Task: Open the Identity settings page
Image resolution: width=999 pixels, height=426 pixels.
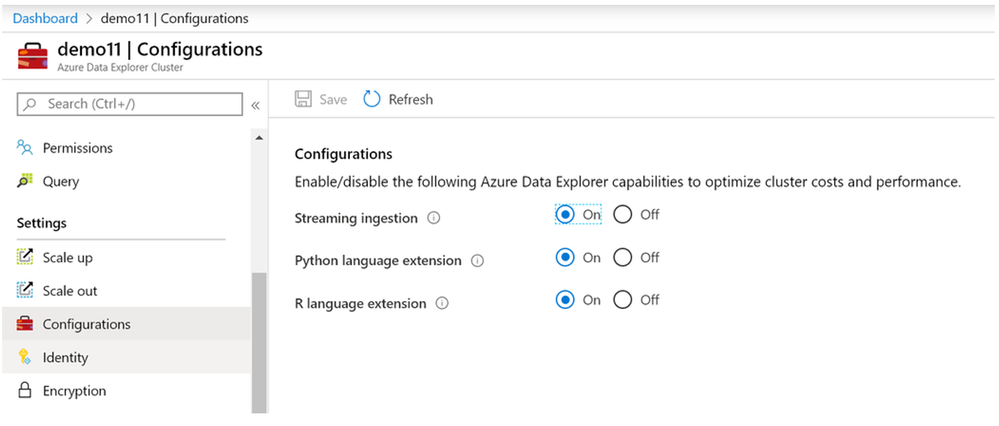Action: click(126, 357)
